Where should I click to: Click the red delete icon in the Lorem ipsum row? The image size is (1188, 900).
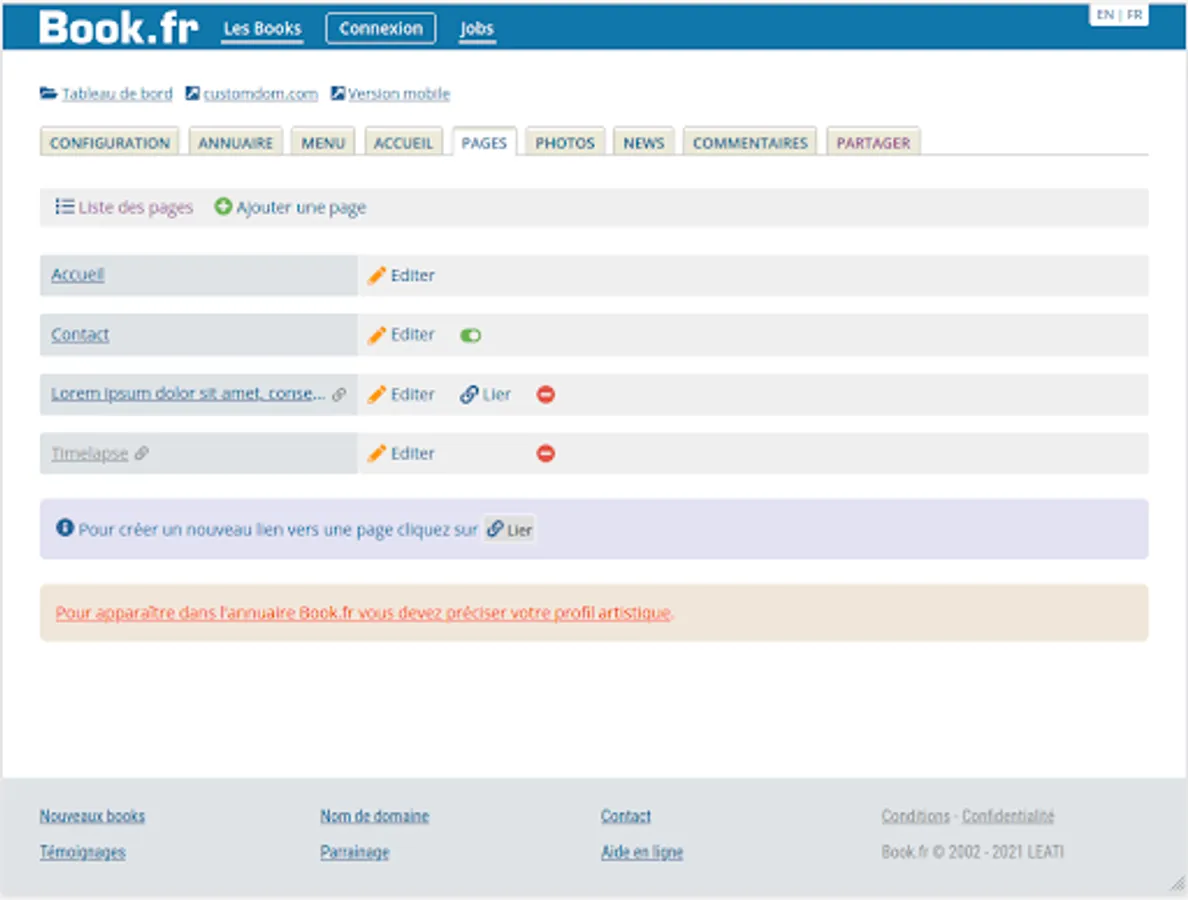(546, 394)
